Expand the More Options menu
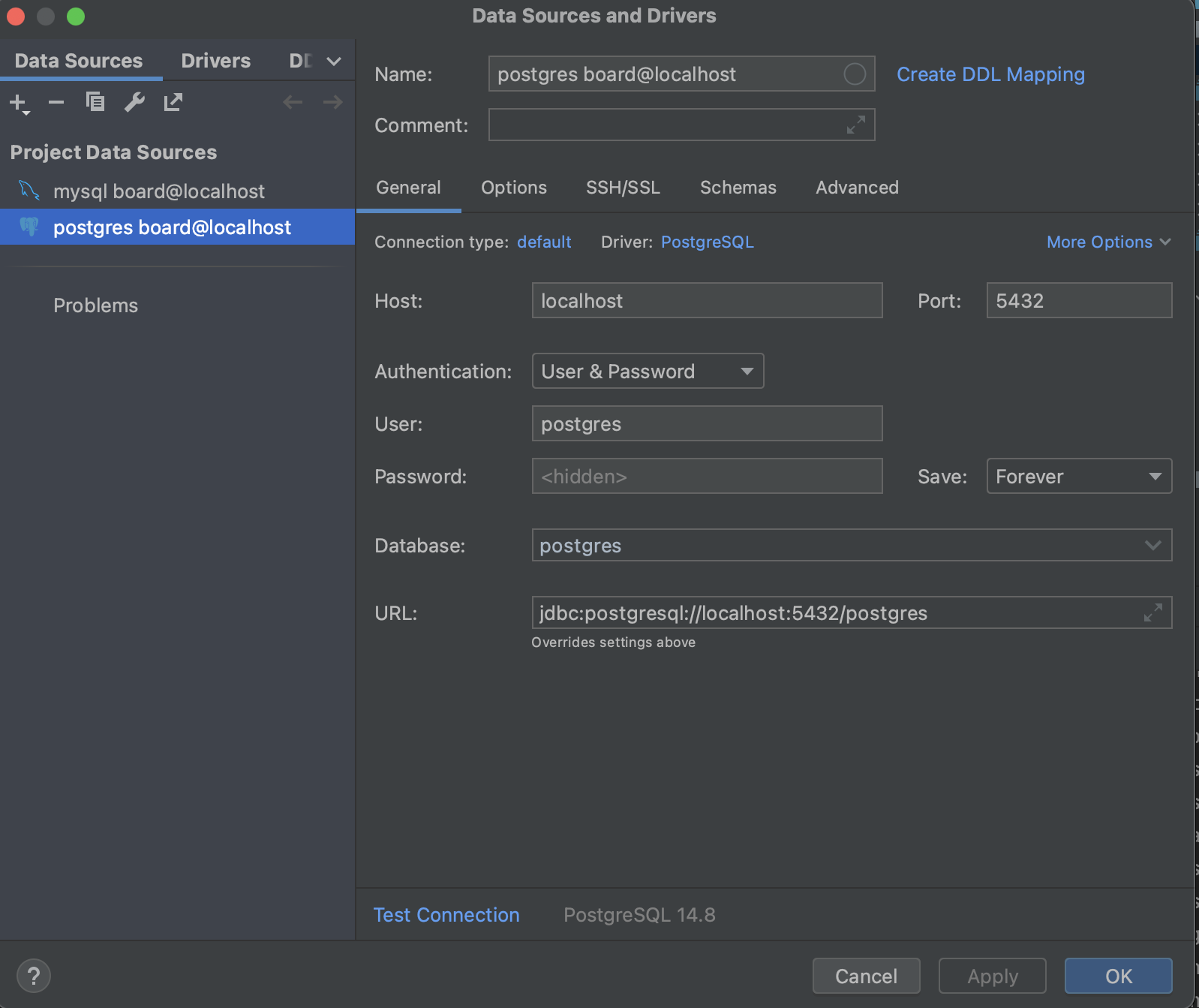 click(1108, 242)
